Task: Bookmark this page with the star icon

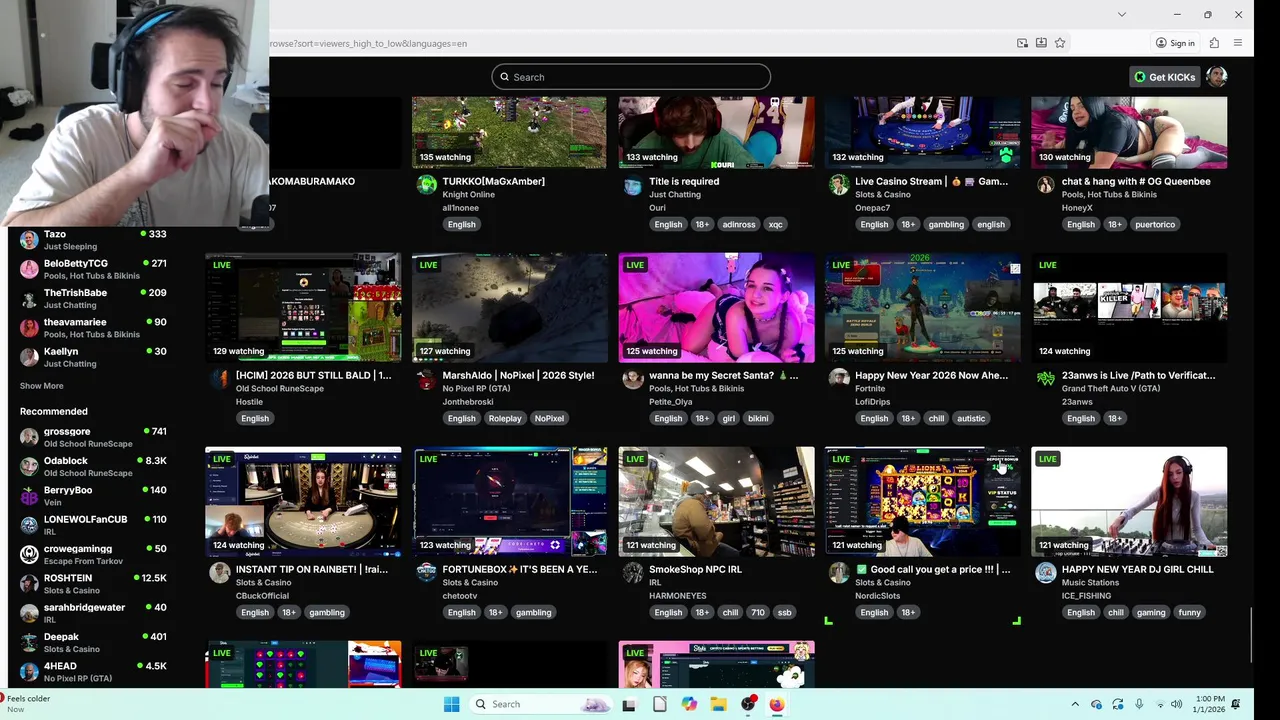Action: pos(1060,43)
